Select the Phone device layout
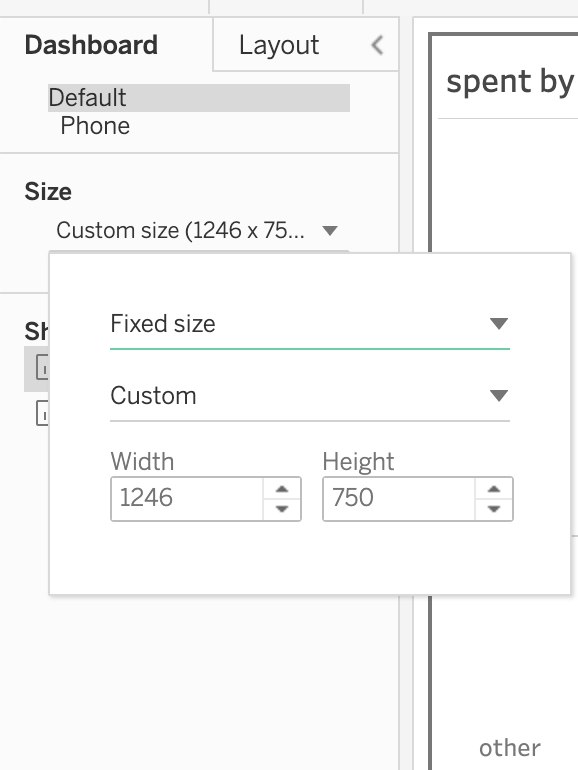This screenshot has width=578, height=770. point(95,126)
